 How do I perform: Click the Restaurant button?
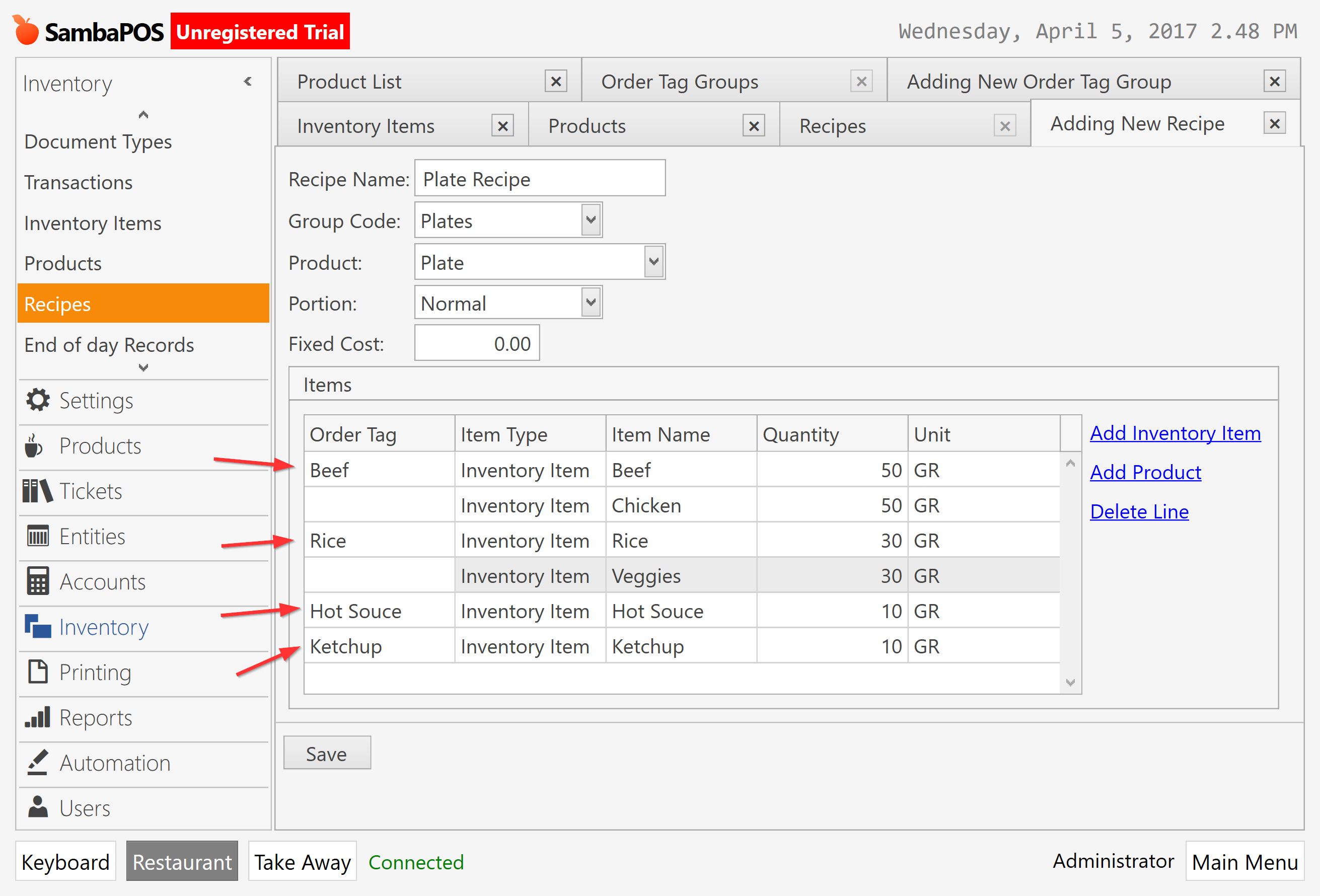(x=182, y=861)
